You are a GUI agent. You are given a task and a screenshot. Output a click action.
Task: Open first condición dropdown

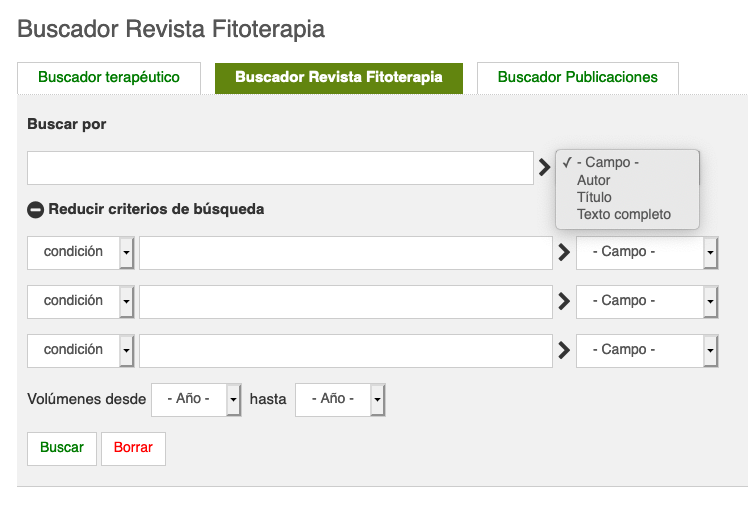click(81, 253)
